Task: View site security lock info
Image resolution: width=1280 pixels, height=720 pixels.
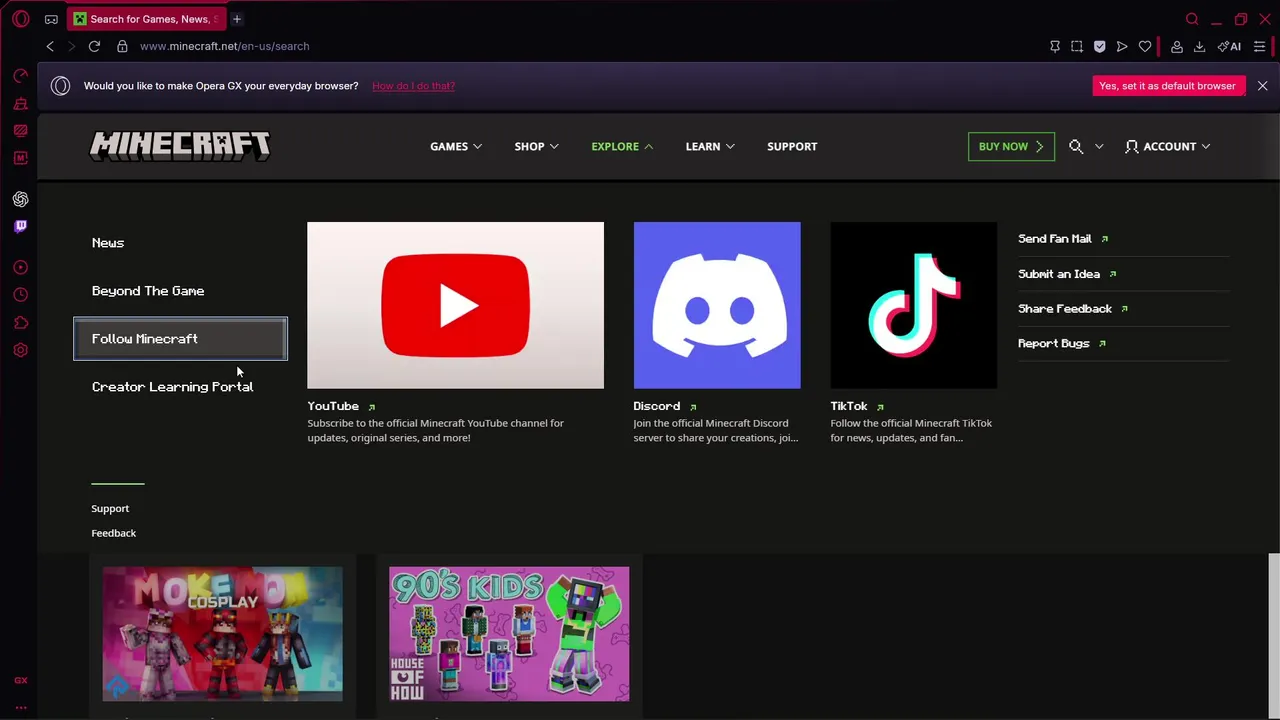Action: (x=122, y=46)
